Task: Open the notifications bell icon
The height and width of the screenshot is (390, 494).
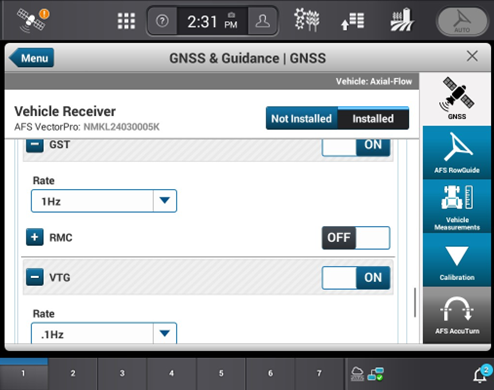Action: click(x=482, y=374)
